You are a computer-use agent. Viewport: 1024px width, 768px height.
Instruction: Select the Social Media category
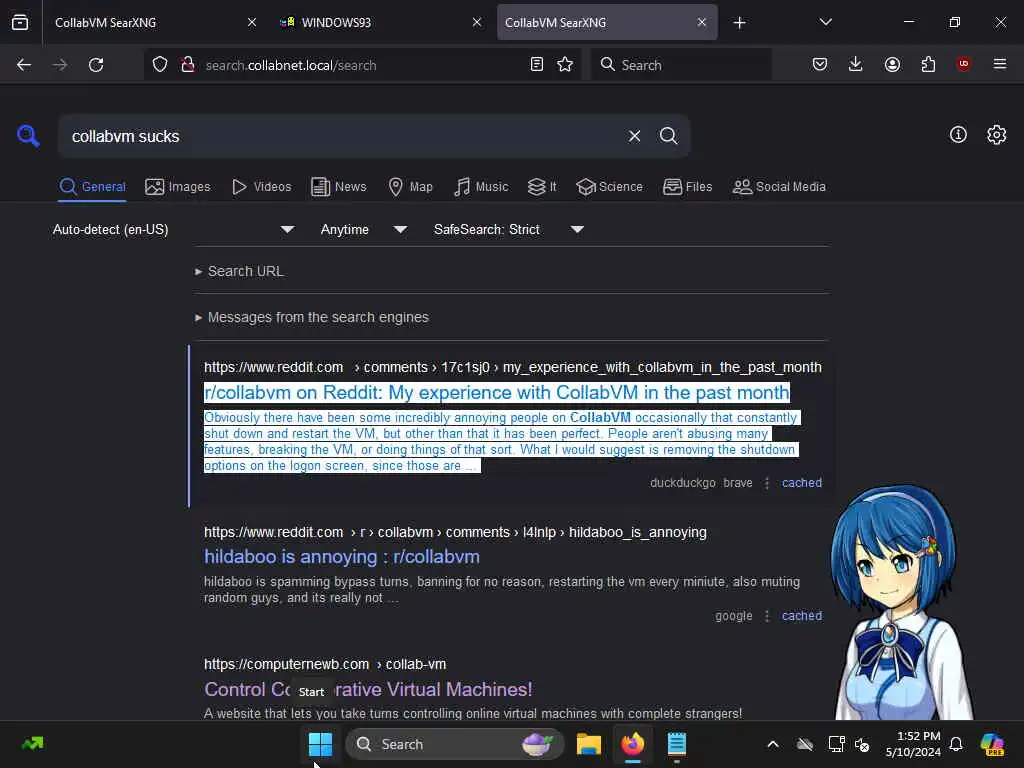pos(779,187)
